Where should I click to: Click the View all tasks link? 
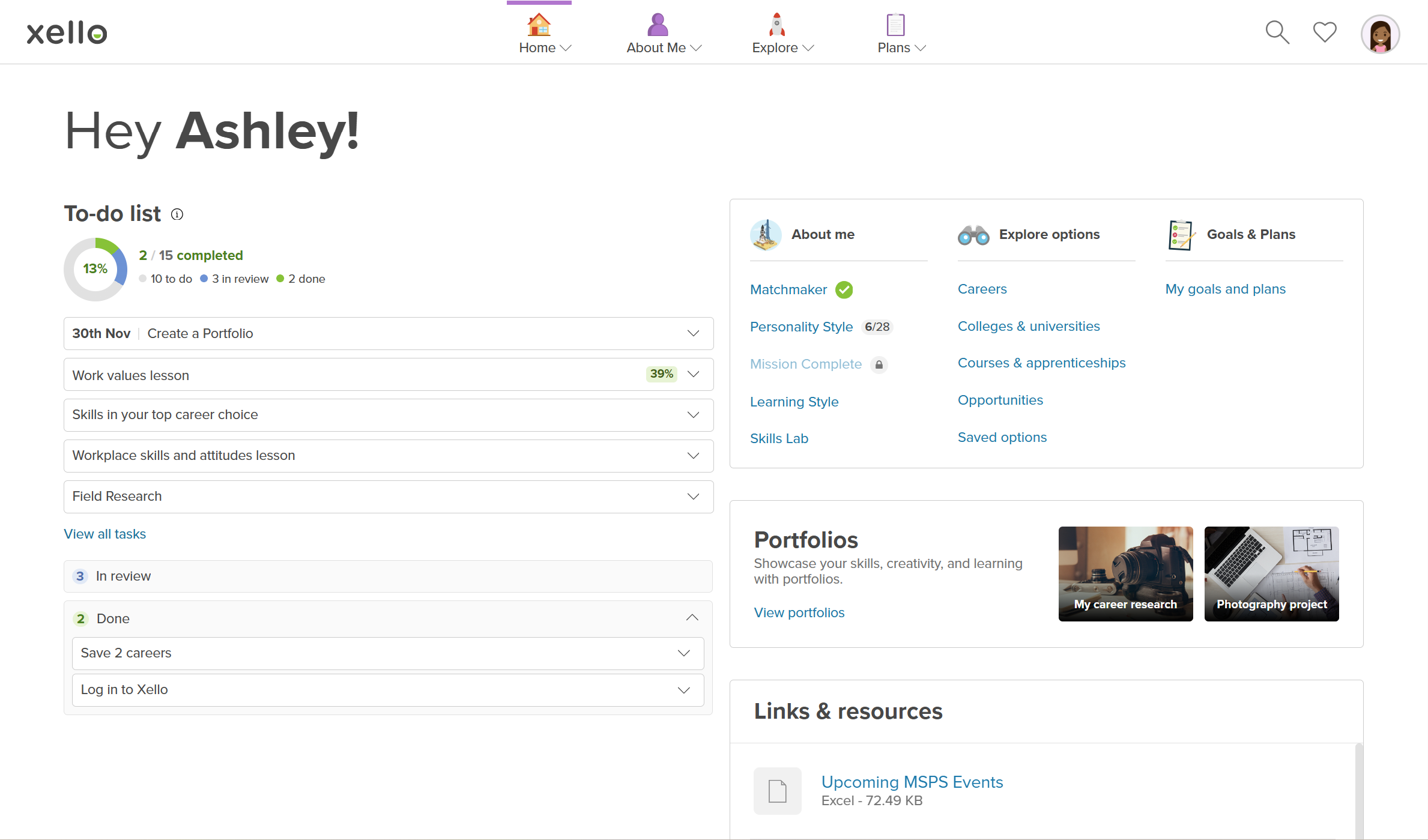[x=105, y=534]
